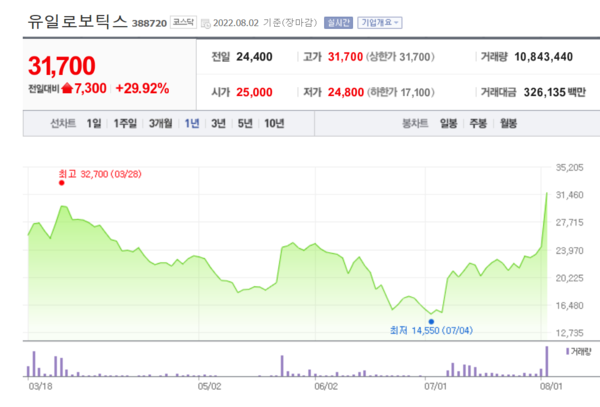Click the current price 31,700

click(x=62, y=66)
